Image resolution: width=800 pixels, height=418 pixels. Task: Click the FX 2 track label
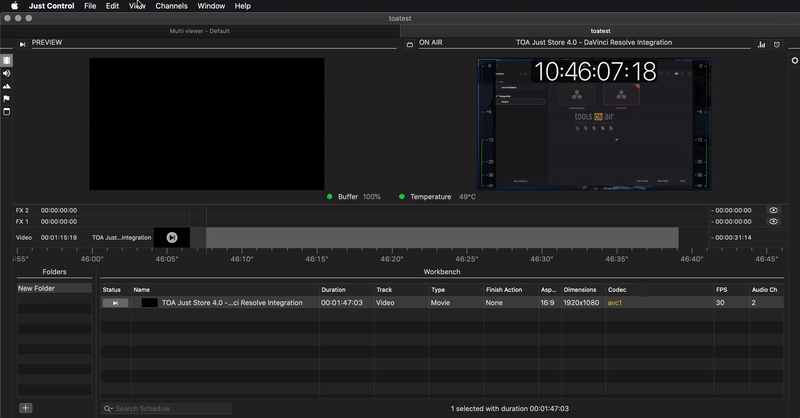(22, 210)
